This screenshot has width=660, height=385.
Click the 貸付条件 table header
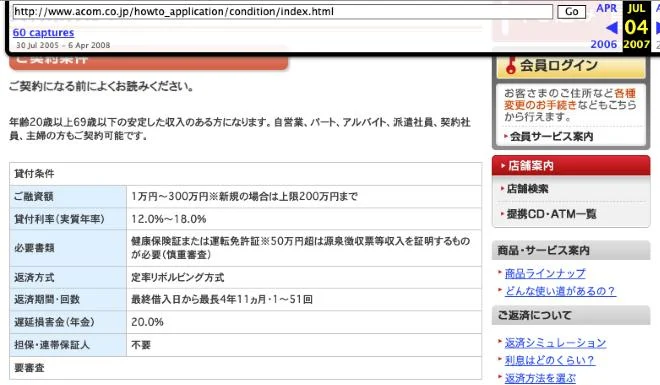(245, 174)
